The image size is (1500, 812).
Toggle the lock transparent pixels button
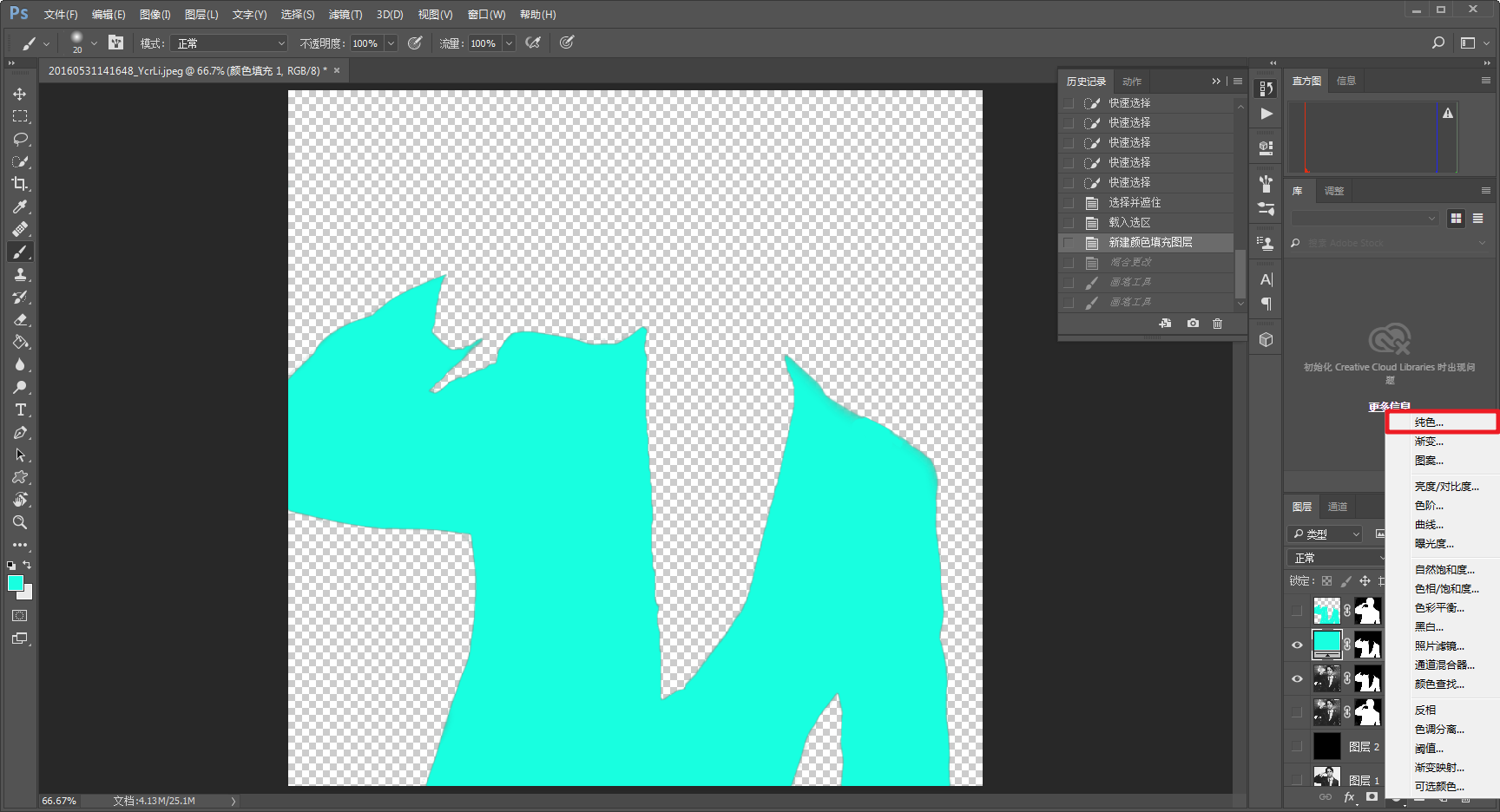point(1326,581)
